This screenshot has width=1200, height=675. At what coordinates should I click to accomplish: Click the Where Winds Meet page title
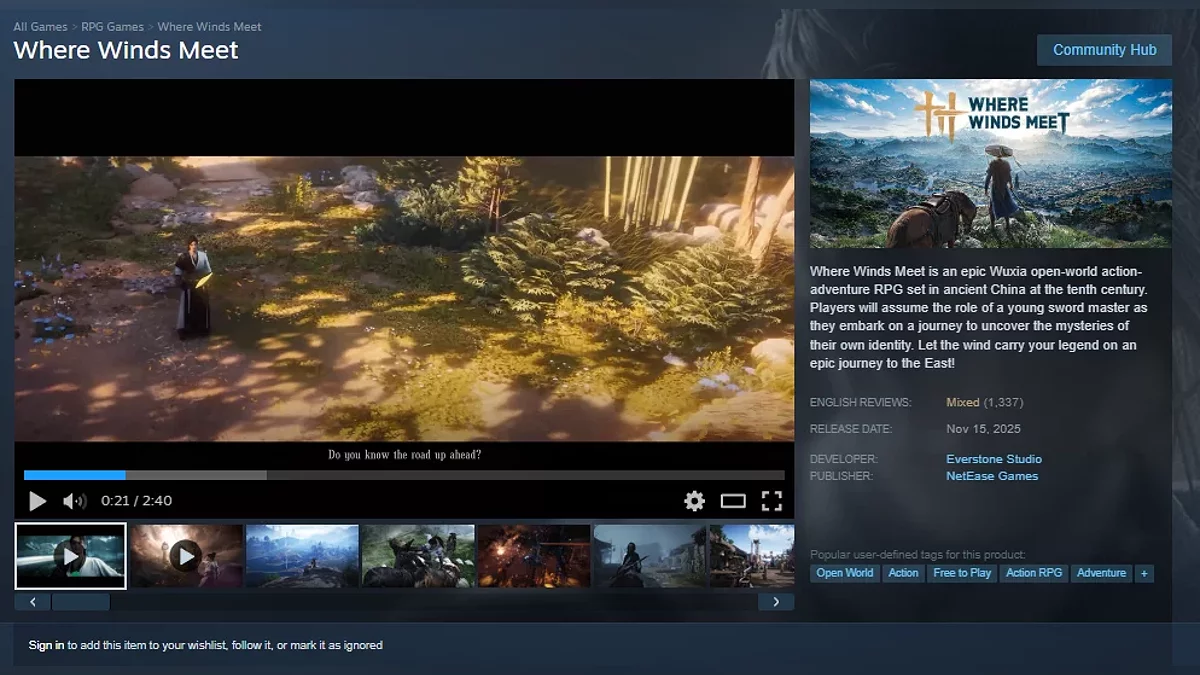126,50
